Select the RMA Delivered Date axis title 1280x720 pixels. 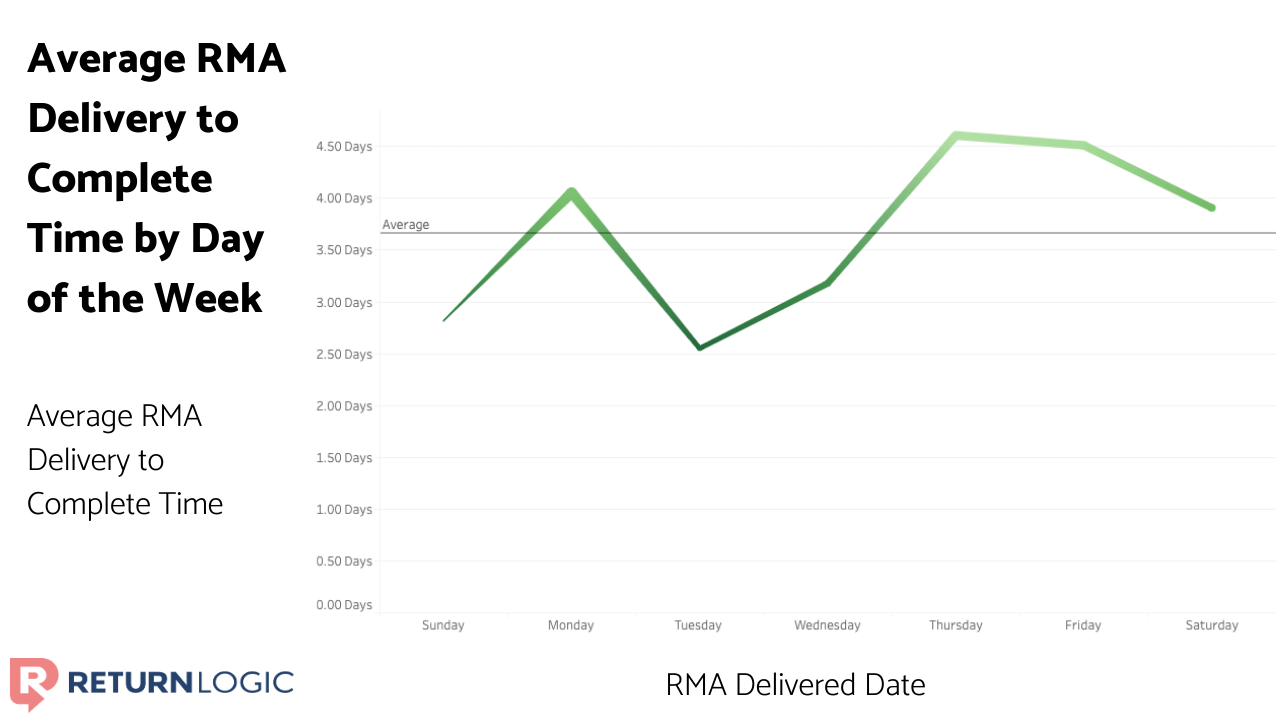point(795,685)
